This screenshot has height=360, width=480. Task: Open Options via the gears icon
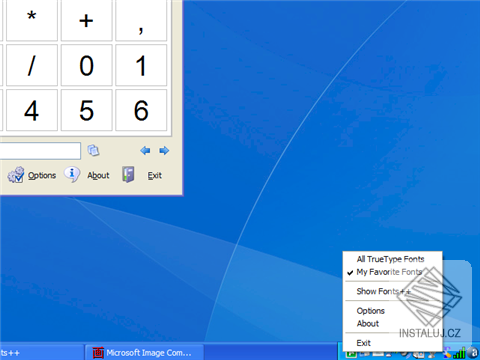[x=16, y=175]
